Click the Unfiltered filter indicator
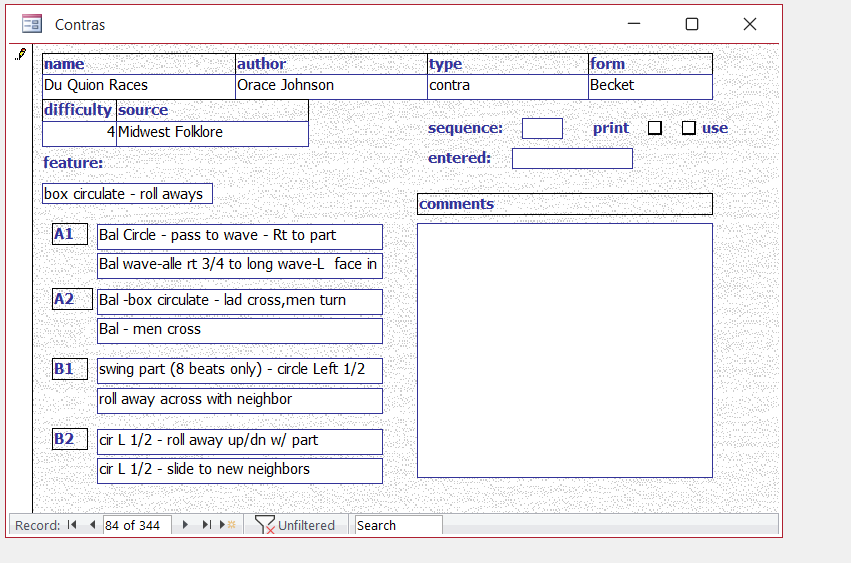This screenshot has width=851, height=563. click(296, 525)
